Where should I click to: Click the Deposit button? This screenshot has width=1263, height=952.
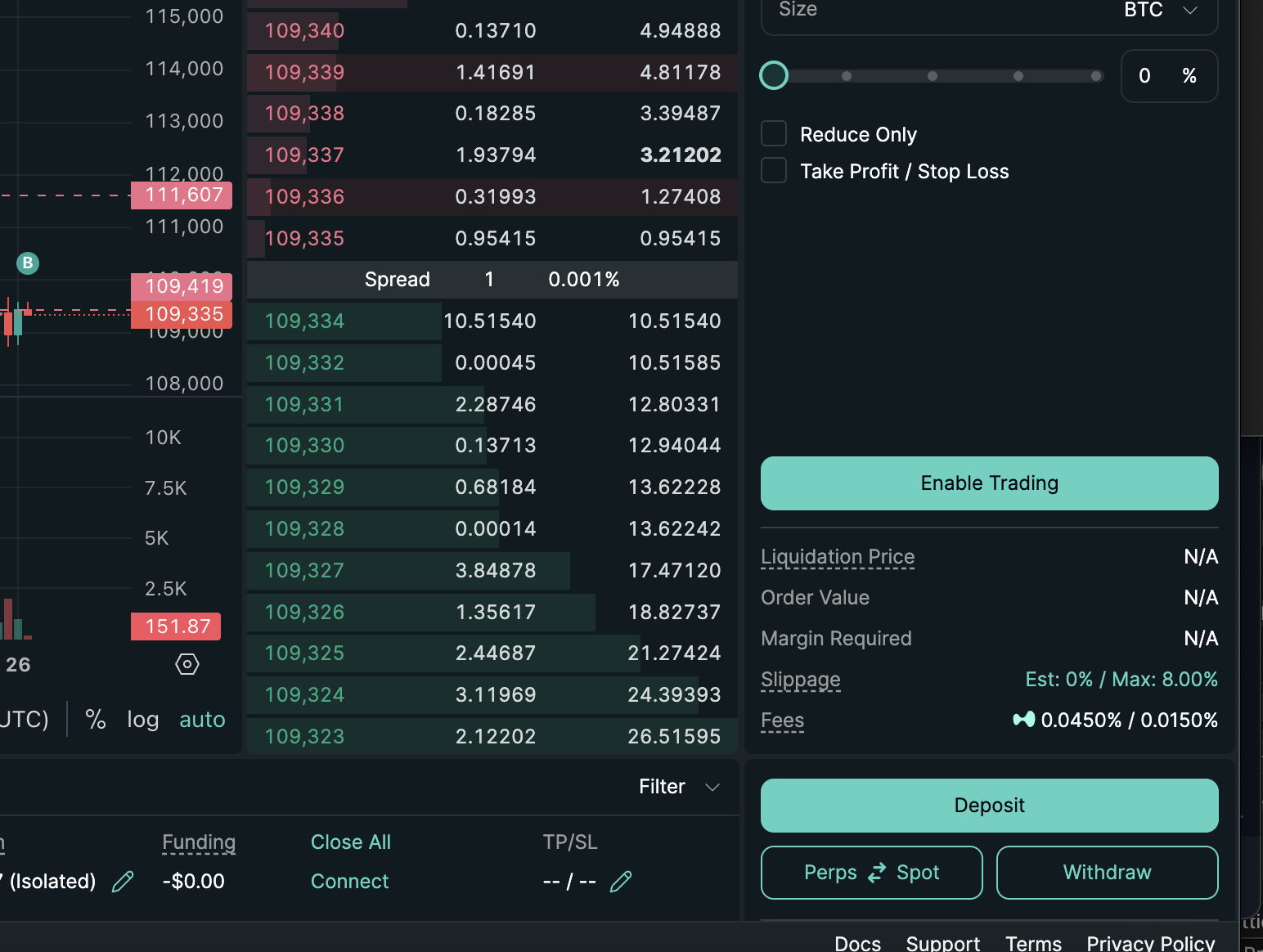click(x=989, y=806)
